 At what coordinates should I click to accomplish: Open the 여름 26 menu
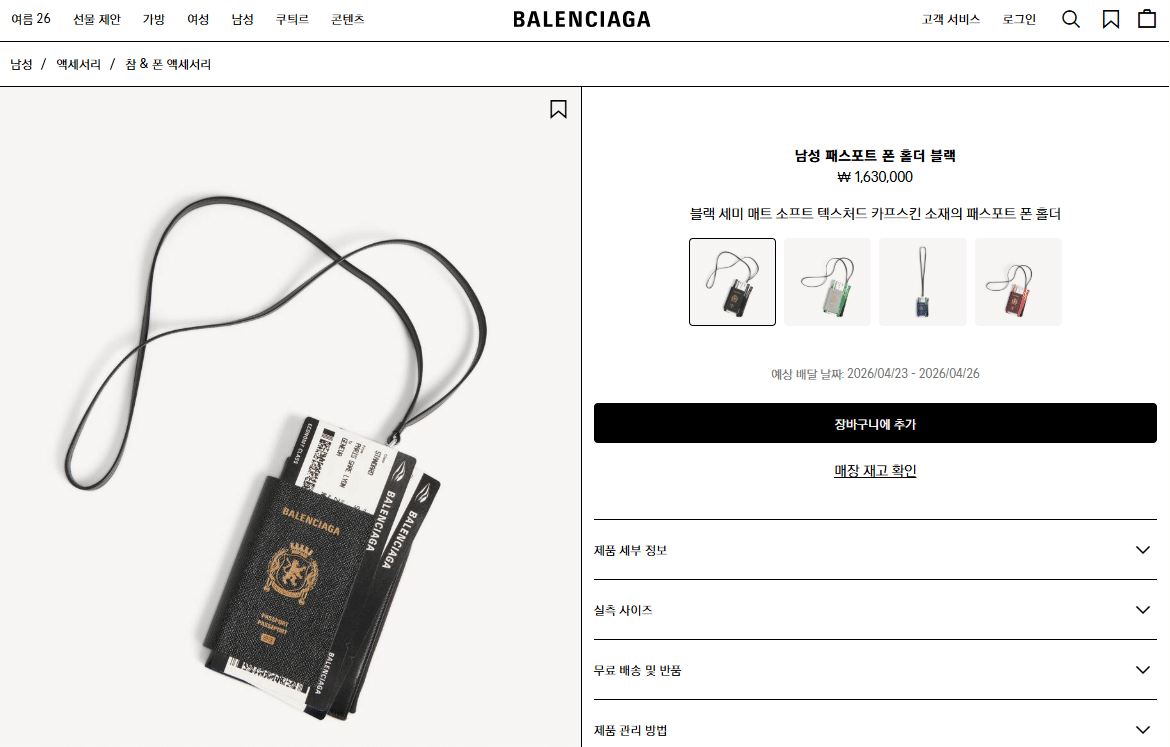tap(31, 19)
